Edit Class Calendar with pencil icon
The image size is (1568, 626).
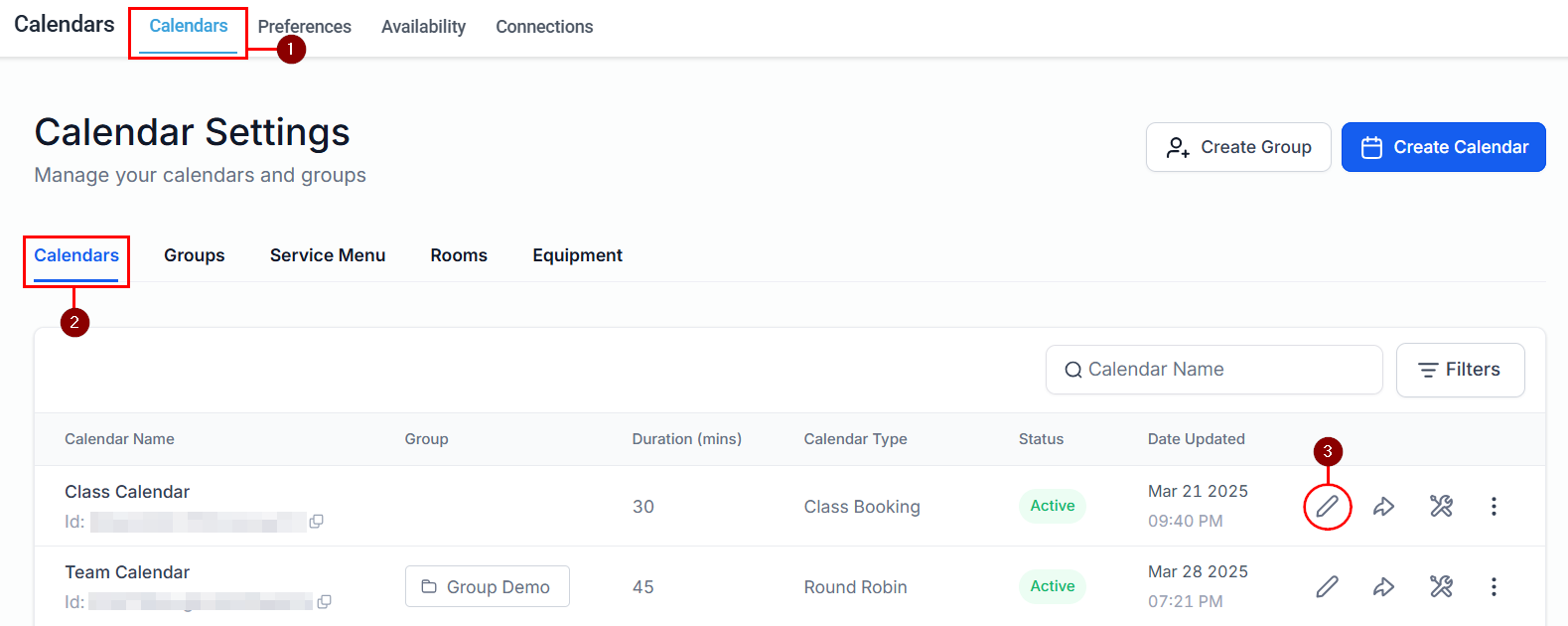(1327, 507)
